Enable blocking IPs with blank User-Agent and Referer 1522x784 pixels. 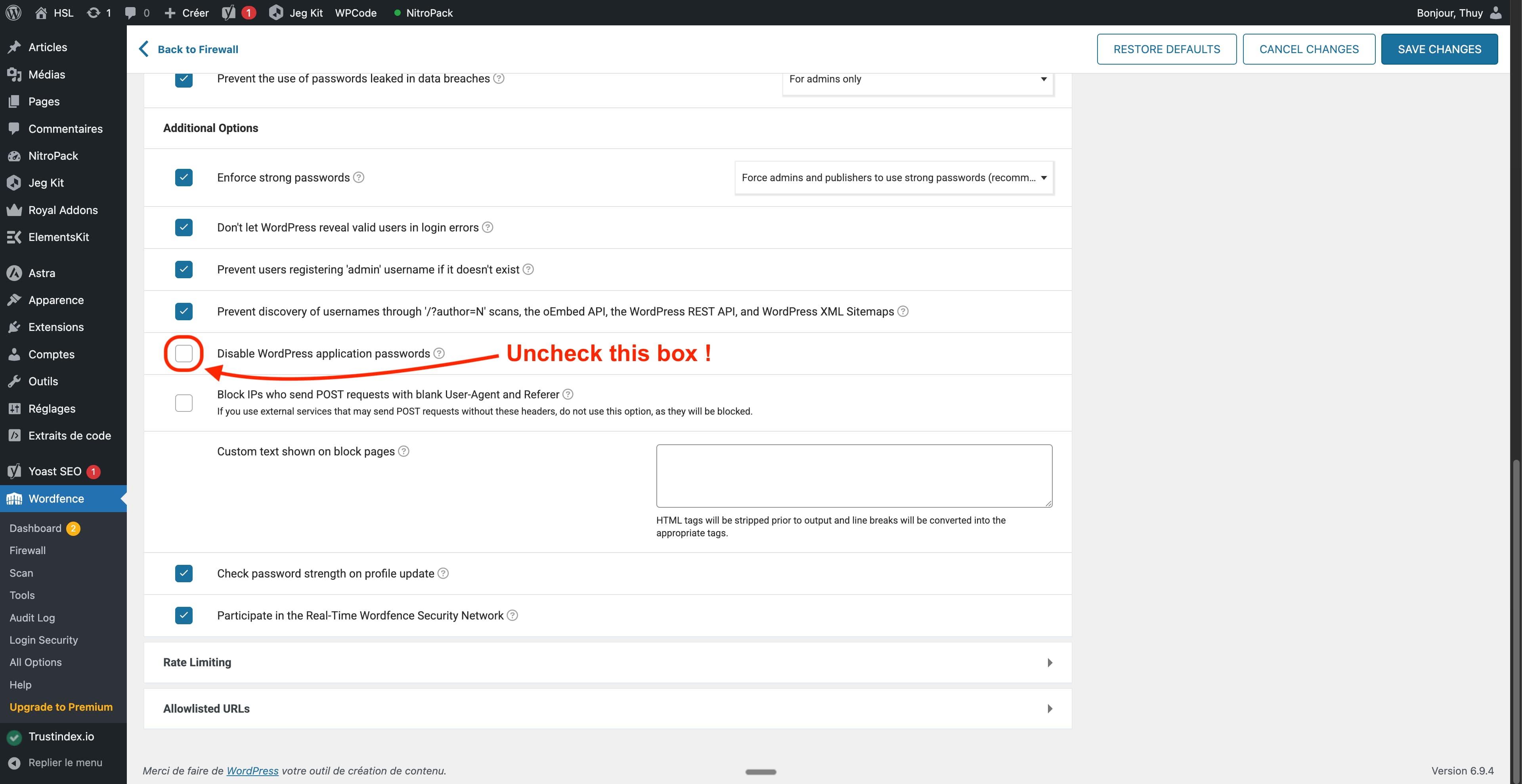pos(184,403)
